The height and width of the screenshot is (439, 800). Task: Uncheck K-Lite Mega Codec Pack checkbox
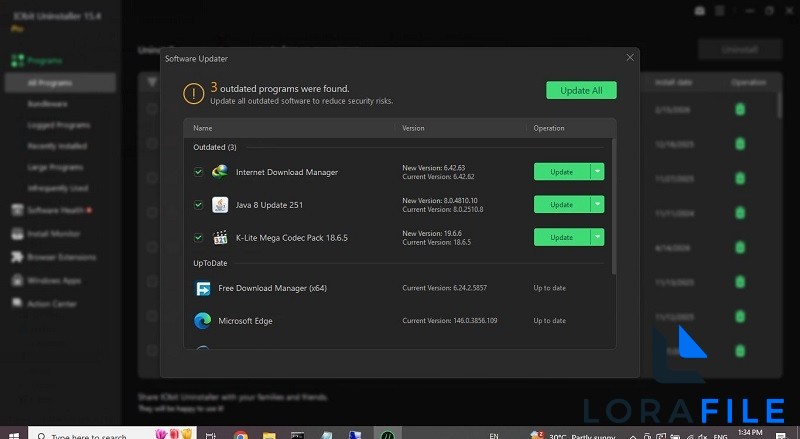(198, 237)
